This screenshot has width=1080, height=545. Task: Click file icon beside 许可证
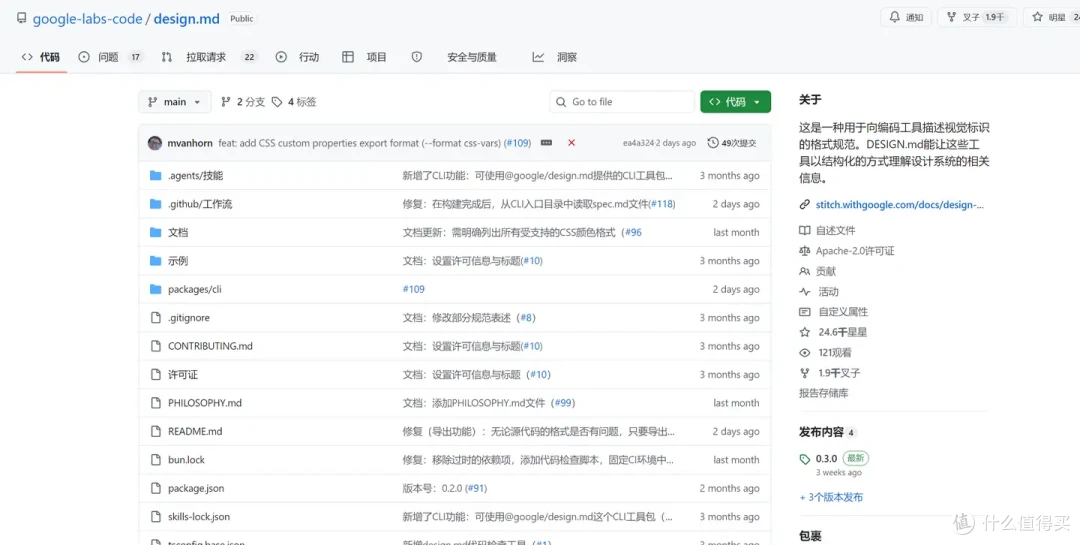coord(156,375)
